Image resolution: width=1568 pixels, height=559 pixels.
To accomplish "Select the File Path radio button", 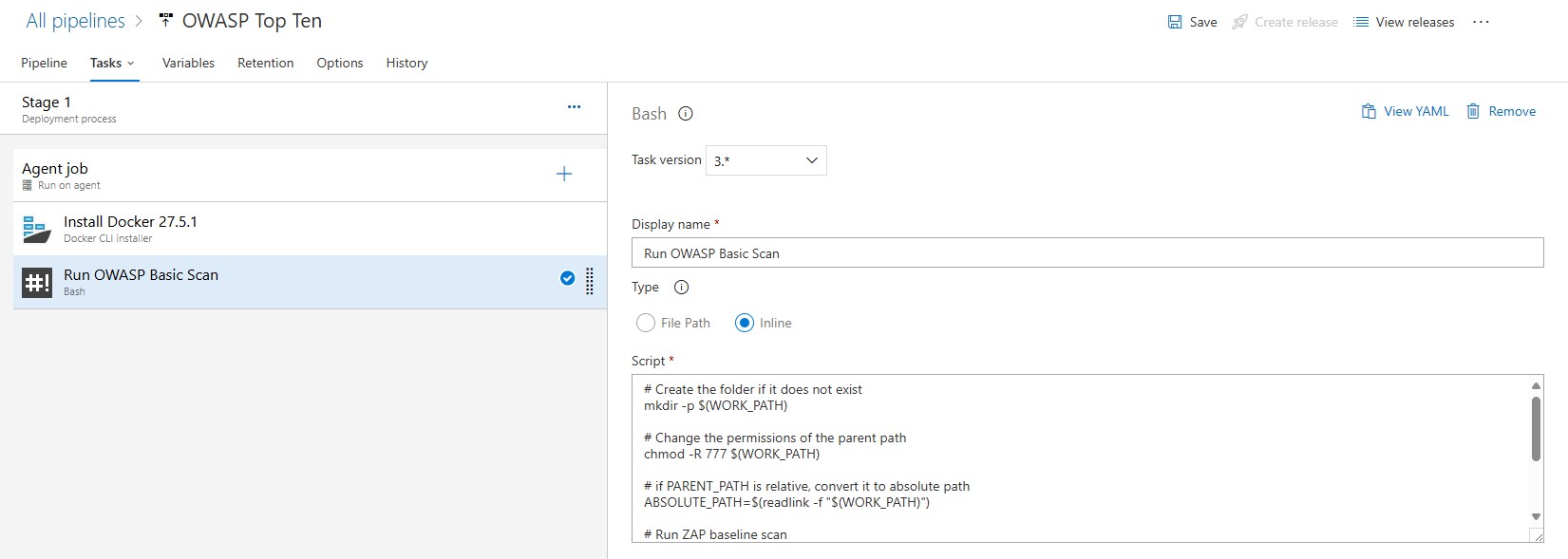I will coord(646,323).
